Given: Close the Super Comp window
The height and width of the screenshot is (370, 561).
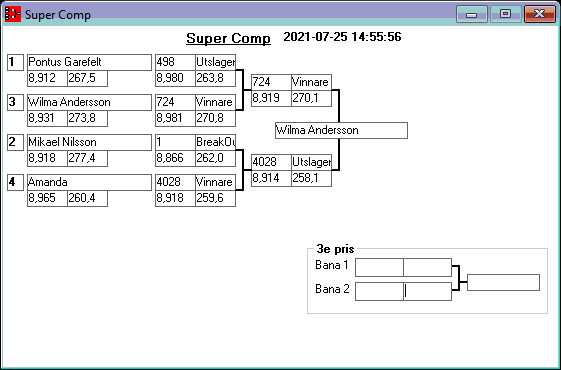Looking at the screenshot, I should pos(540,14).
